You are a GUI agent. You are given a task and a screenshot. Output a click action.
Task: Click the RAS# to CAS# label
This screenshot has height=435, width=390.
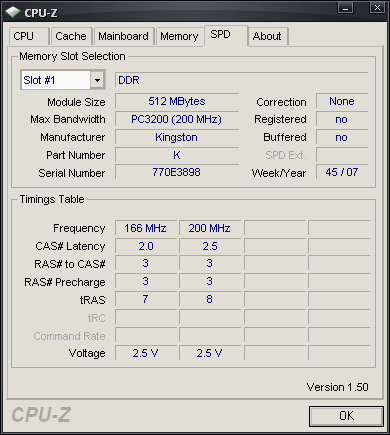(70, 264)
